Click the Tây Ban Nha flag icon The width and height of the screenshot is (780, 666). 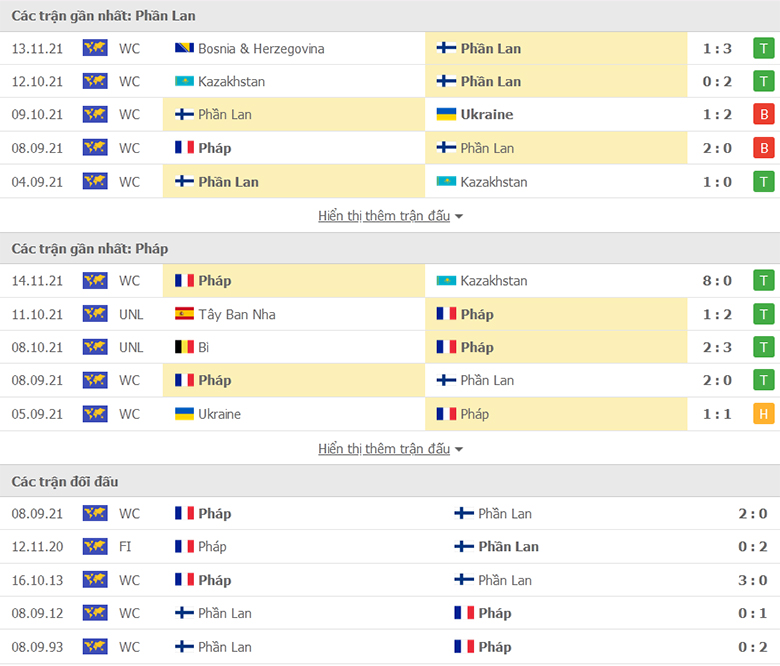(184, 314)
